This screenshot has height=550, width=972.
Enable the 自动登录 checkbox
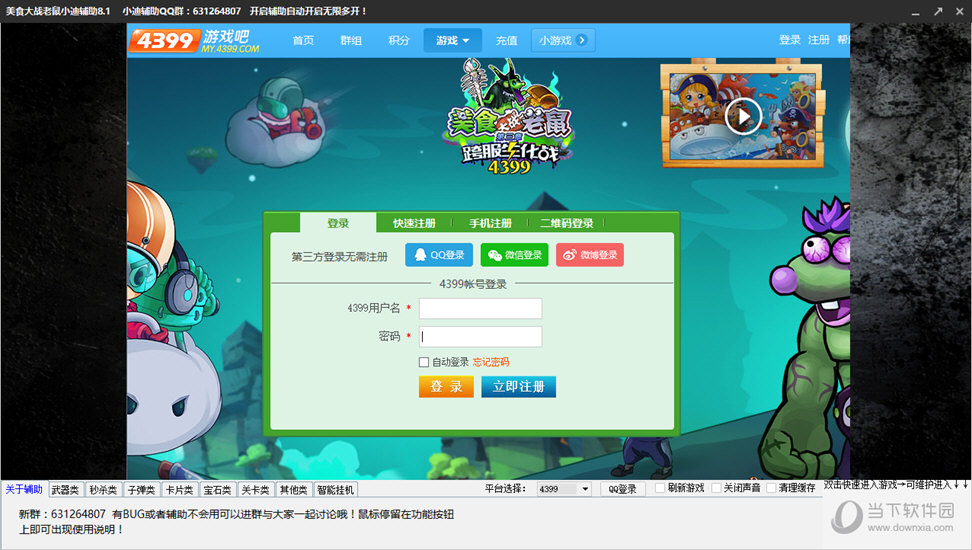[424, 362]
